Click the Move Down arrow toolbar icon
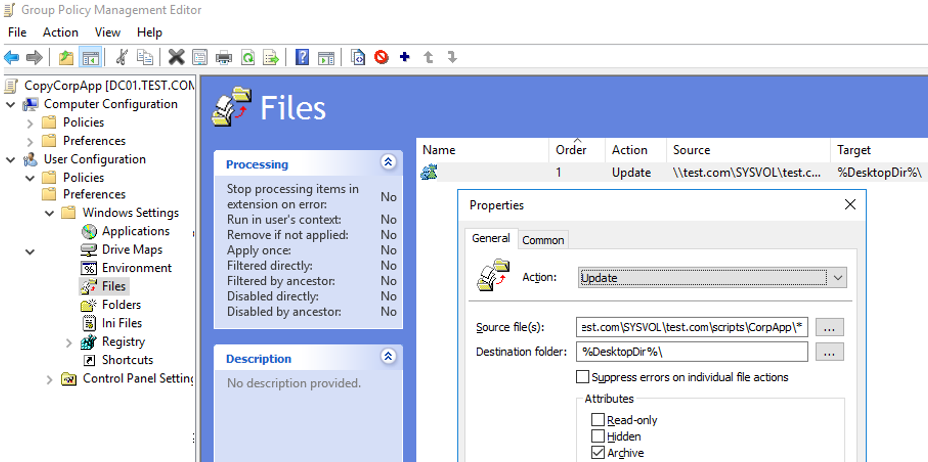This screenshot has width=928, height=462. (452, 57)
